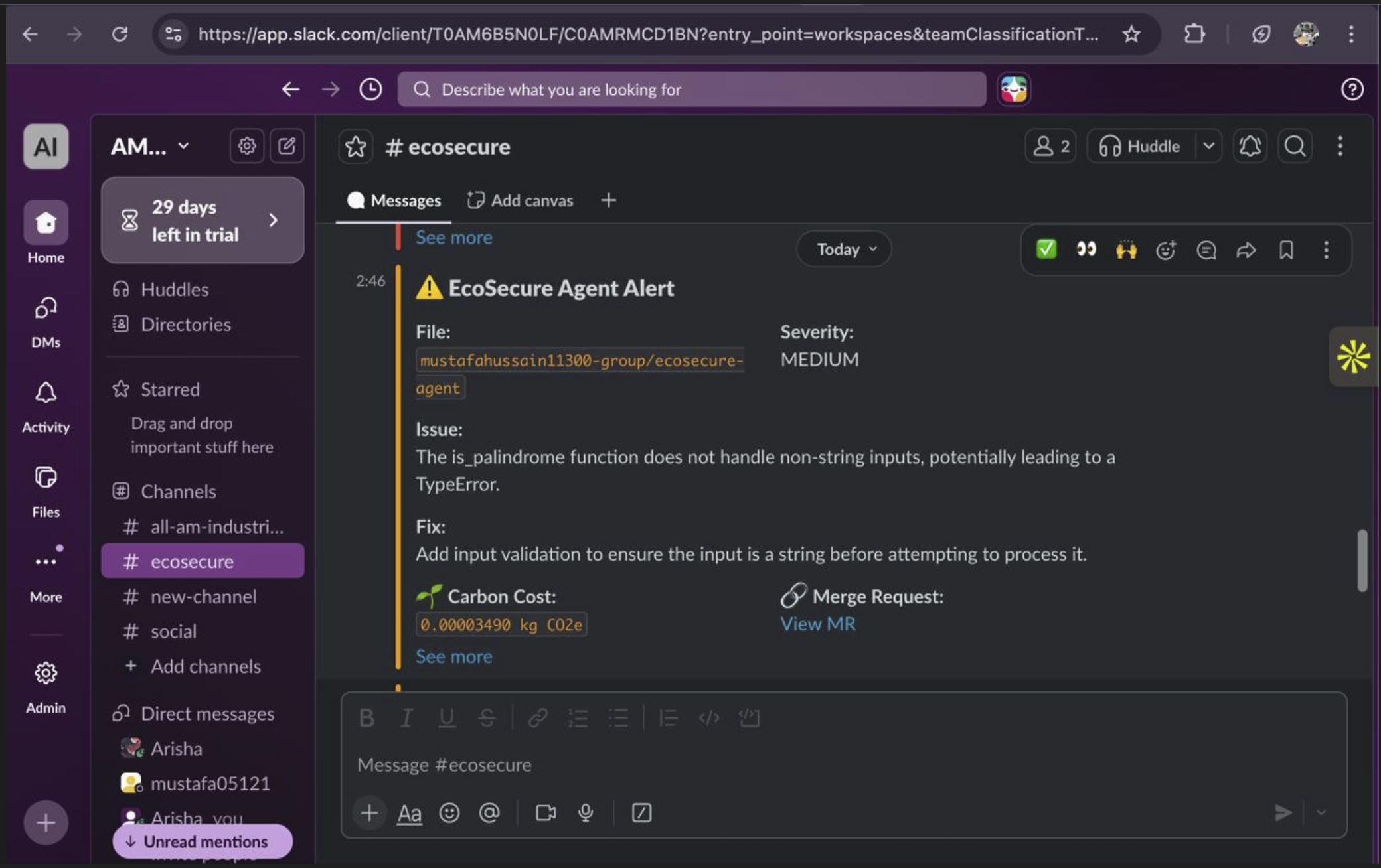Image resolution: width=1381 pixels, height=868 pixels.
Task: Reply in thread icon on message
Action: 1206,250
